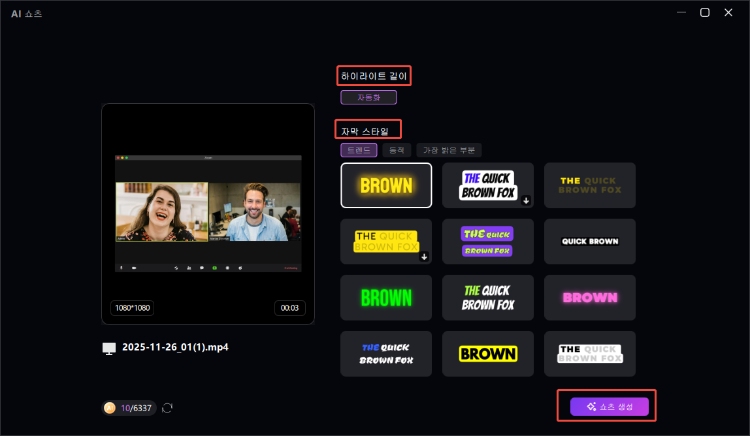Select the yellow box black BROWN style
750x436 pixels.
point(488,354)
